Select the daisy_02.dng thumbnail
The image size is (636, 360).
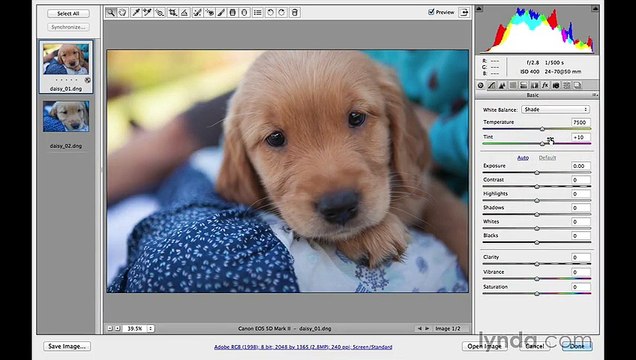coord(66,116)
